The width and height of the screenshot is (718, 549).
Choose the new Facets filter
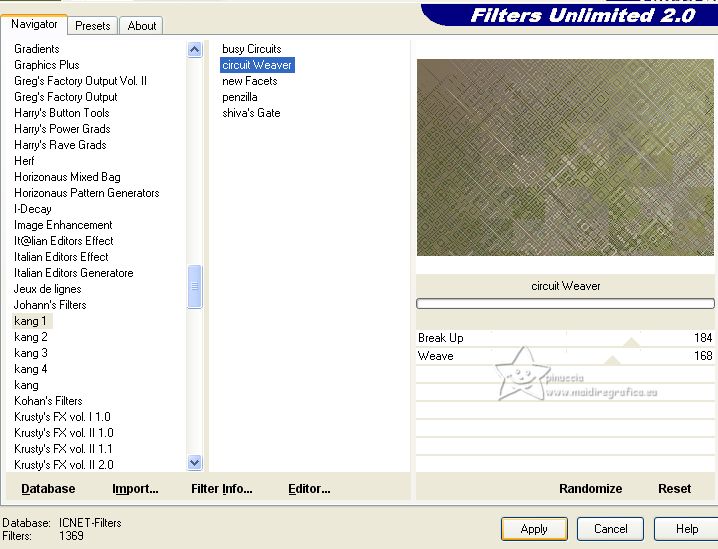[250, 81]
